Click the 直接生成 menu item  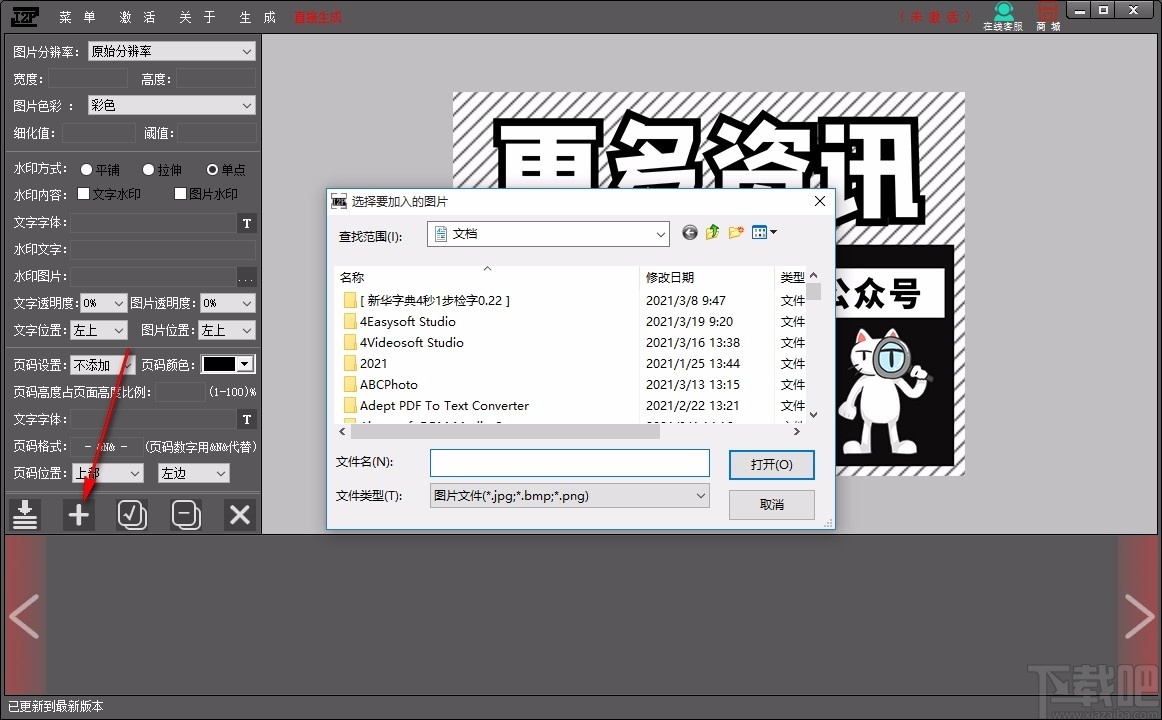[318, 16]
